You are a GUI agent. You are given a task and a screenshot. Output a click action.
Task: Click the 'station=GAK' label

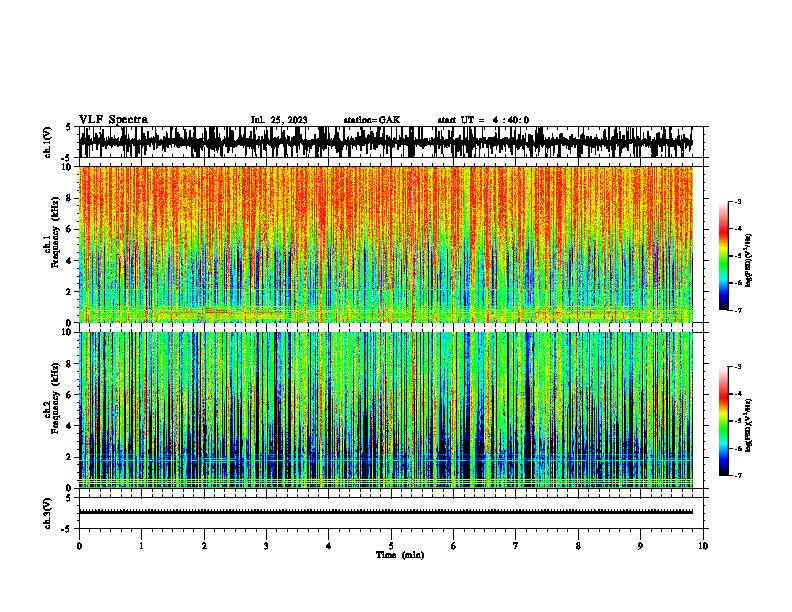[x=372, y=120]
